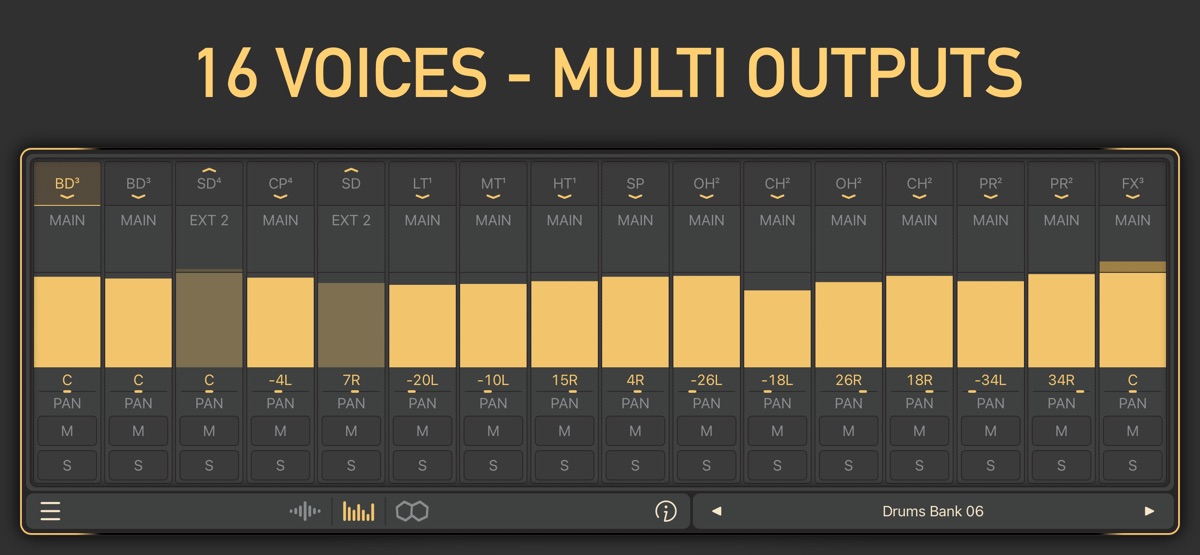
Task: Go to next drum bank arrow
Action: tap(1149, 512)
